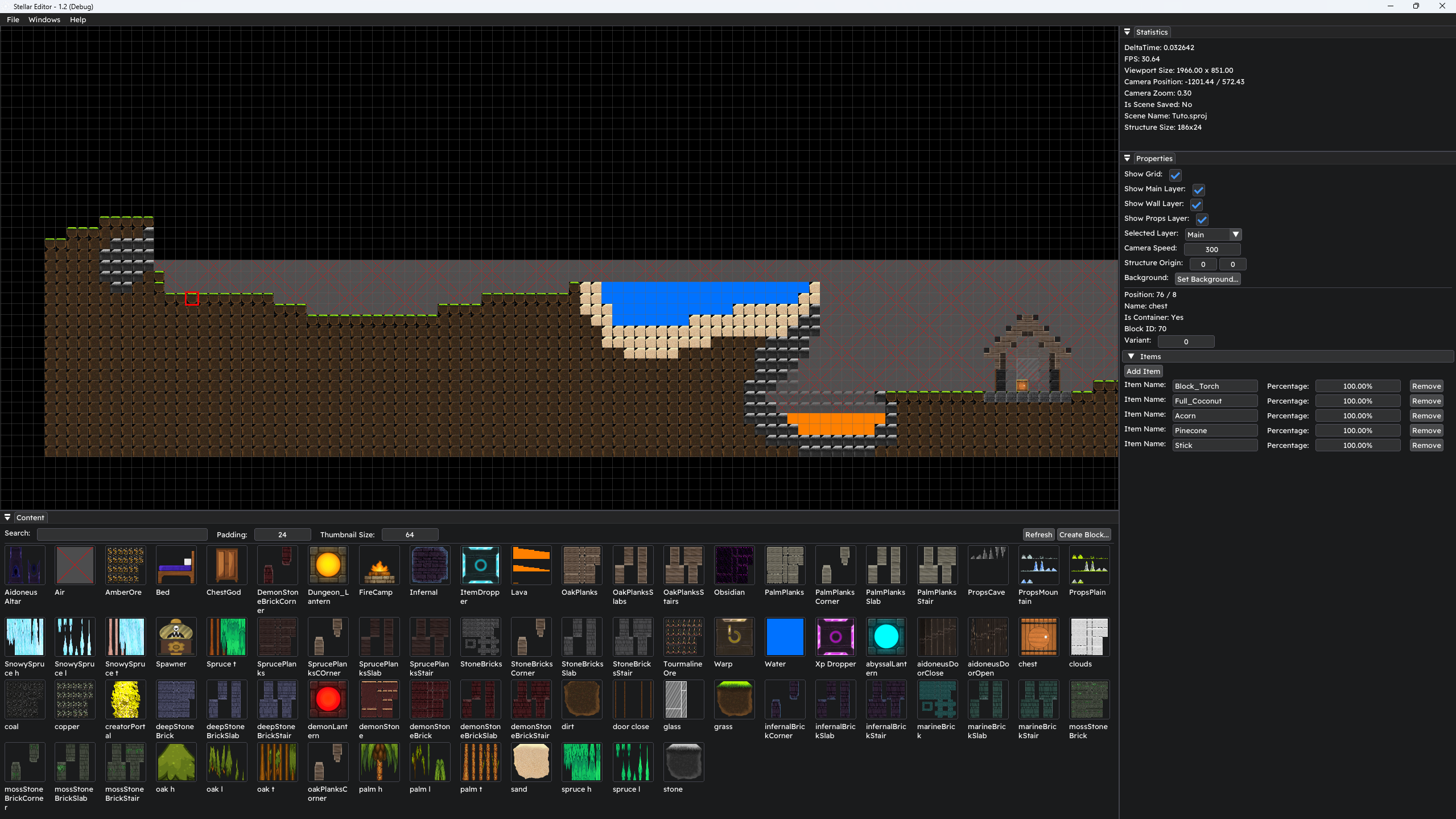Collapse the Properties panel
The image size is (1456, 819).
pyautogui.click(x=1127, y=159)
